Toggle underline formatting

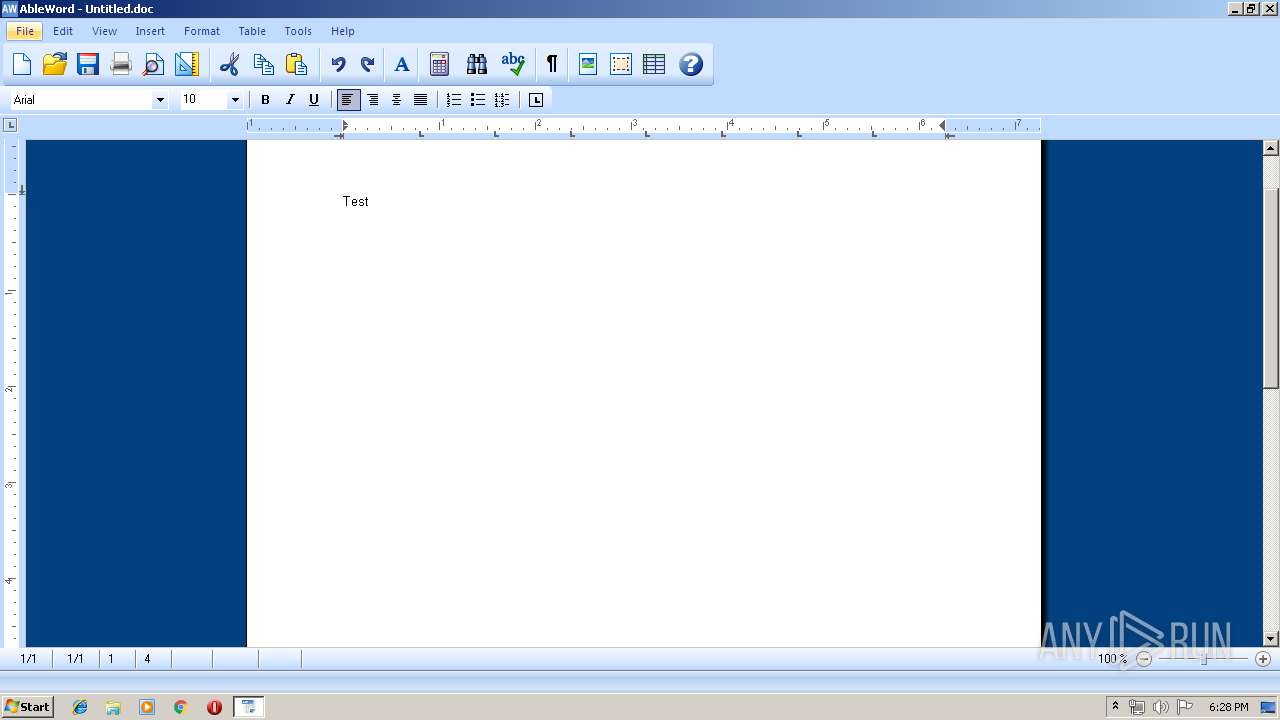click(314, 100)
